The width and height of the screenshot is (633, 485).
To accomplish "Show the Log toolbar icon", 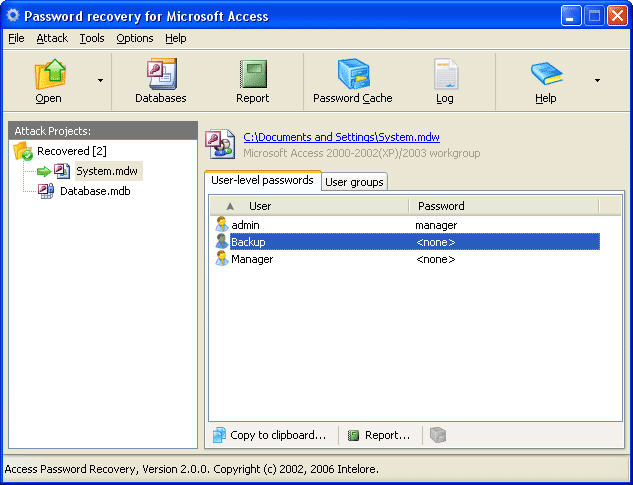I will pyautogui.click(x=445, y=74).
